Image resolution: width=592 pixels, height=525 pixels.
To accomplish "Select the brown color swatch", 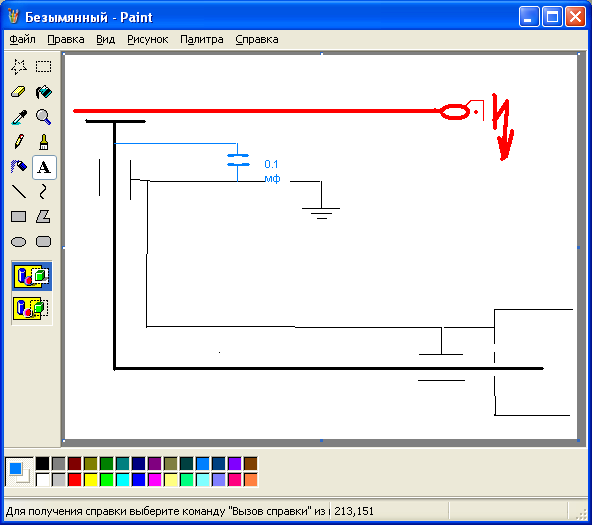I will 251,463.
